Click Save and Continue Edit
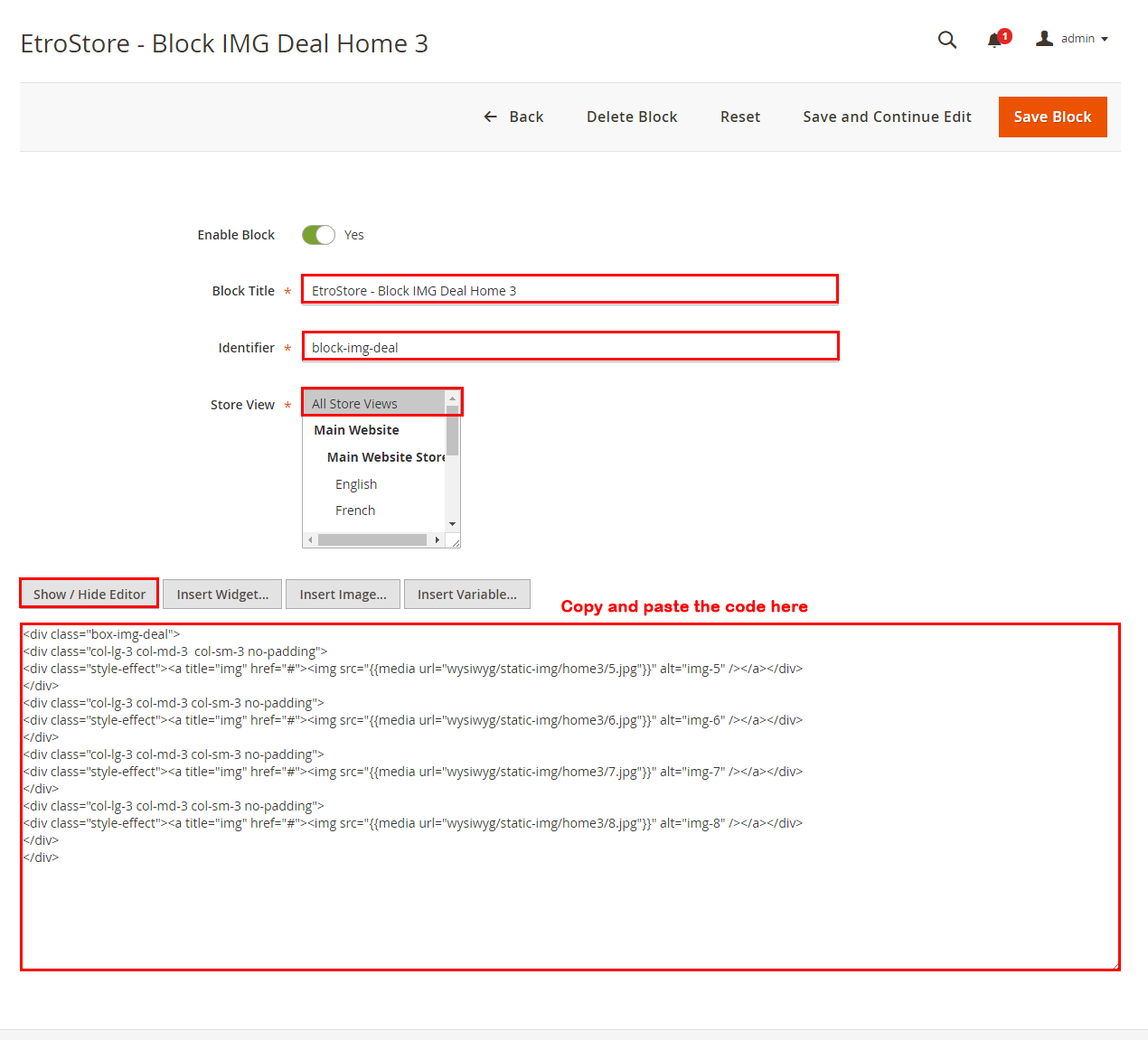This screenshot has width=1148, height=1040. pos(887,117)
